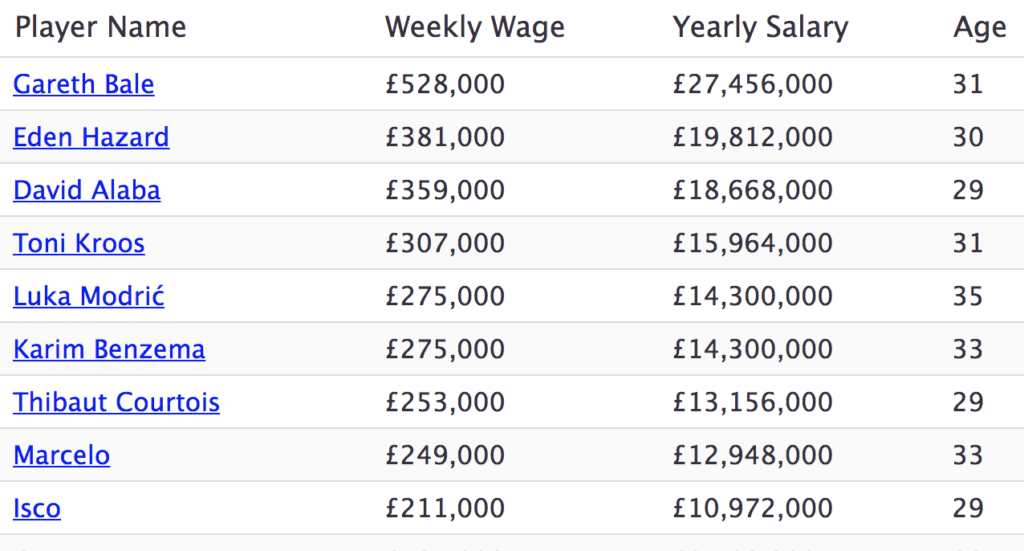This screenshot has height=551, width=1024.
Task: Click the £27,456,000 yearly salary cell
Action: coord(753,84)
